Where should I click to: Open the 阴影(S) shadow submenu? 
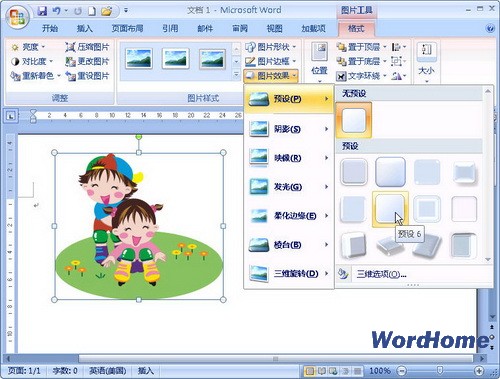click(289, 129)
